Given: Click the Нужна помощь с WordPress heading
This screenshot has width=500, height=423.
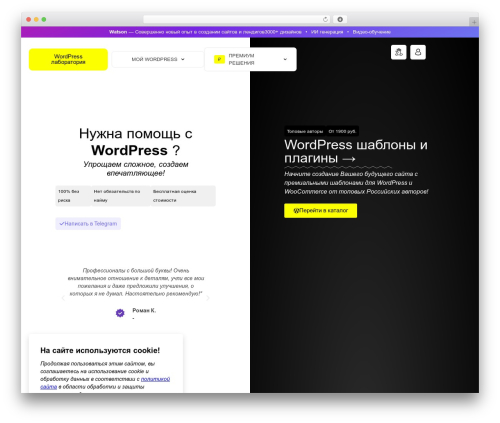Looking at the screenshot, I should [x=136, y=142].
